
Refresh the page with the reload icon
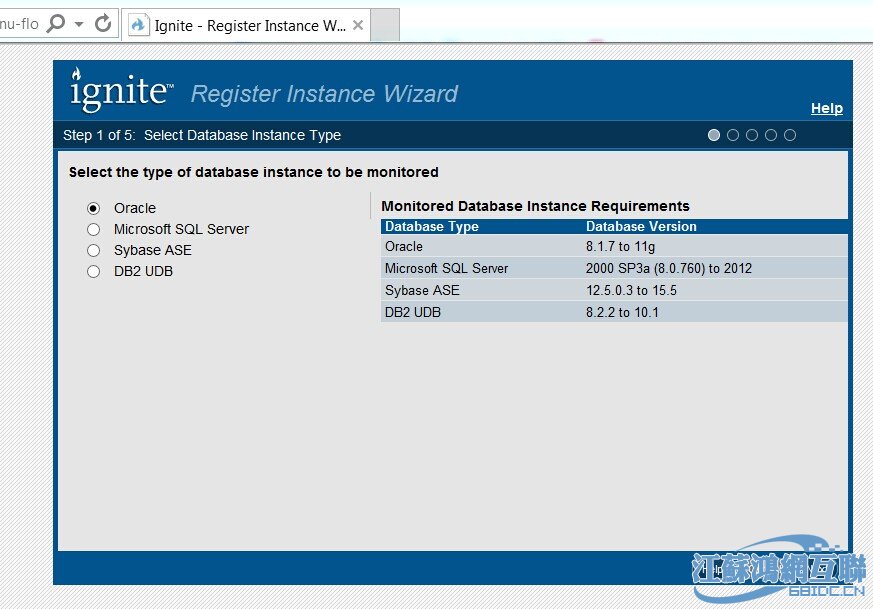(103, 23)
